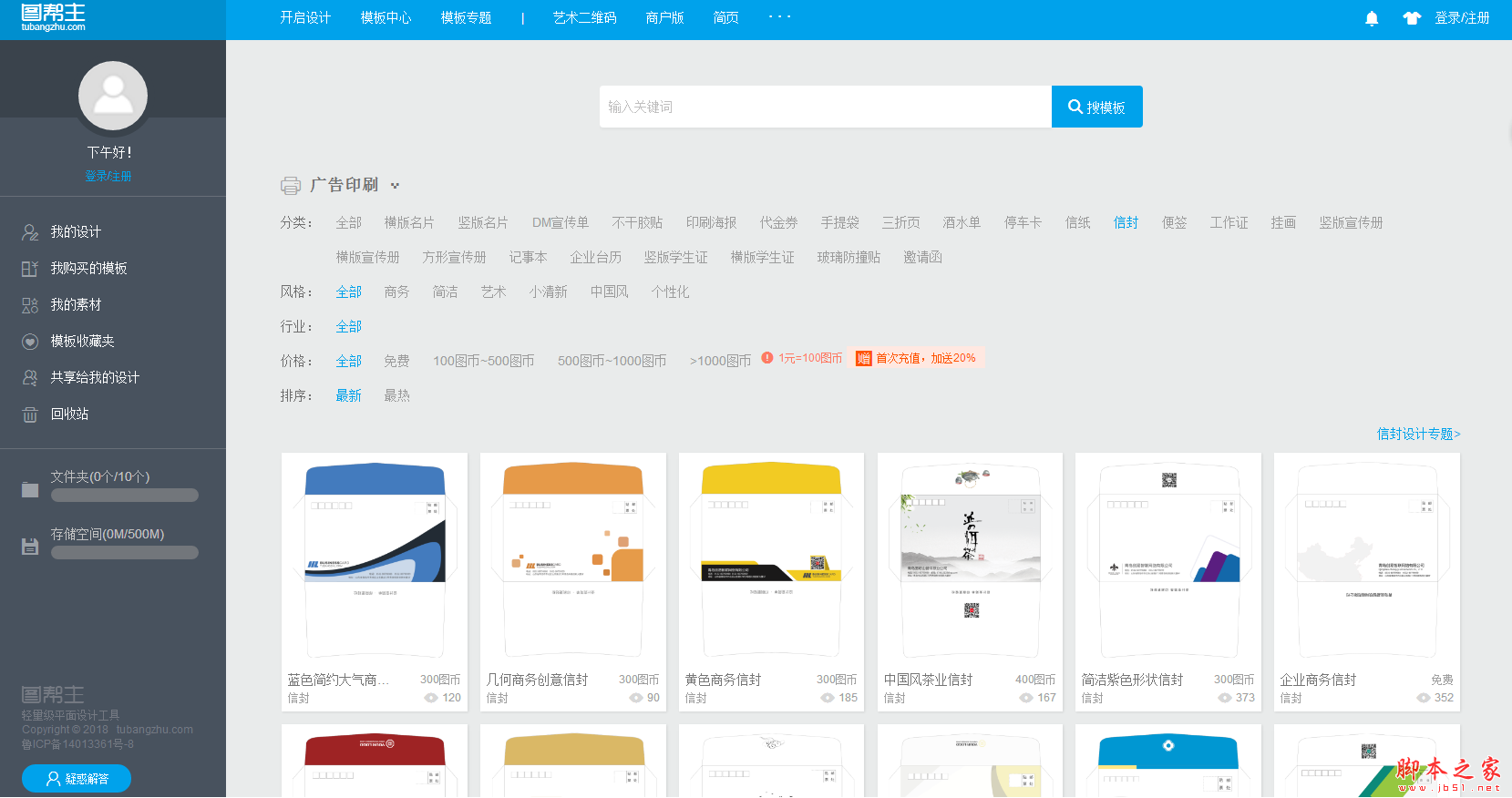The height and width of the screenshot is (798, 1512).
Task: Click the printer icon beside 广告印刷
Action: [291, 186]
